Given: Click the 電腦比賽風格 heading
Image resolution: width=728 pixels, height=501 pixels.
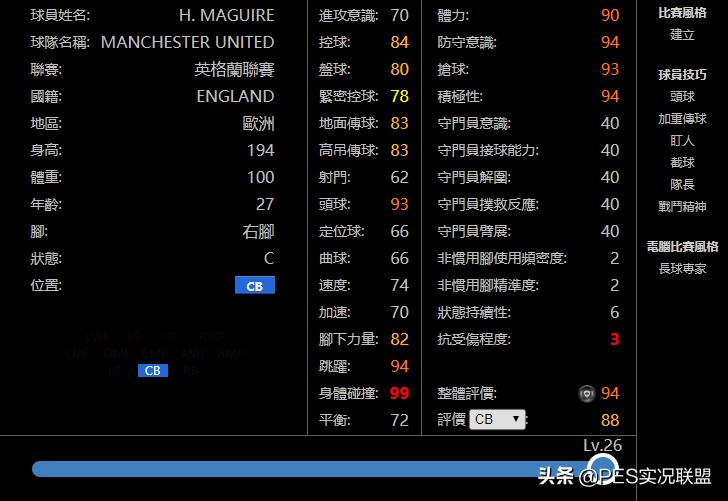Looking at the screenshot, I should point(682,246).
